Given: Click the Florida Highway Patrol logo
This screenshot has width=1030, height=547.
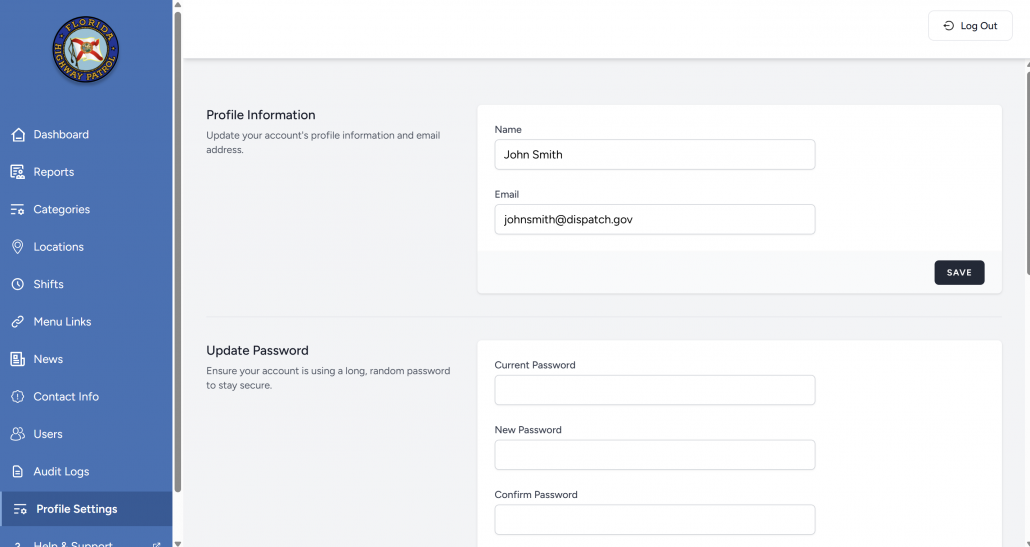Looking at the screenshot, I should point(86,51).
